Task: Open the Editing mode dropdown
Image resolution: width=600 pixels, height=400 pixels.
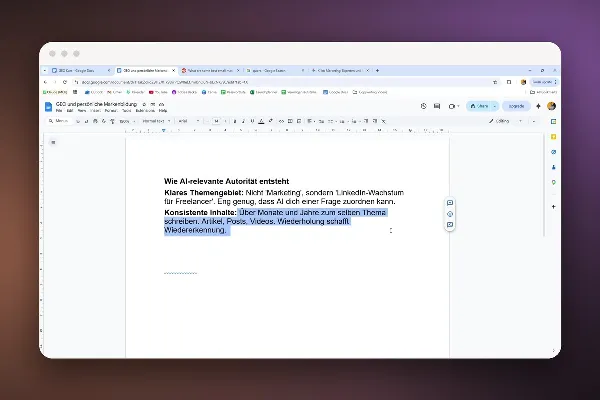Action: (505, 121)
